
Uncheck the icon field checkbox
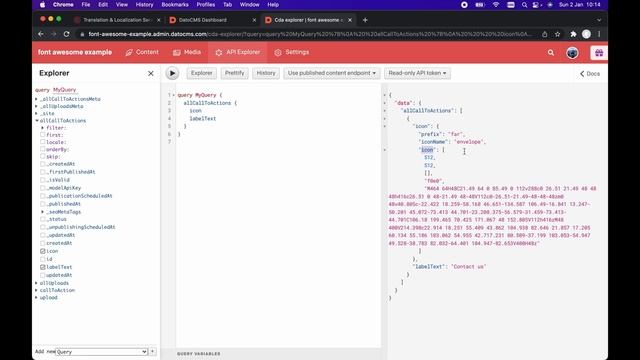[x=42, y=251]
